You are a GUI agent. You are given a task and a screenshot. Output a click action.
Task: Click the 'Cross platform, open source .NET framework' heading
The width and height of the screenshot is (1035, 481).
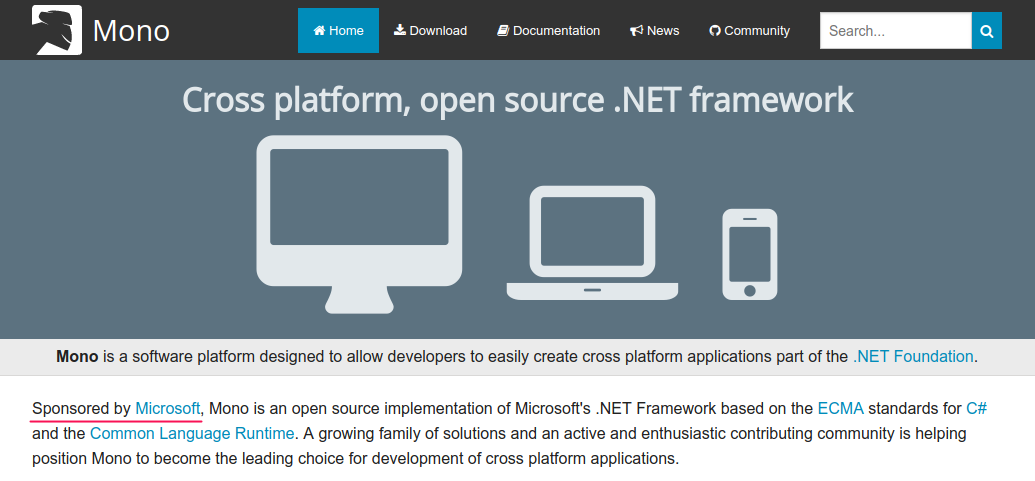coord(518,100)
